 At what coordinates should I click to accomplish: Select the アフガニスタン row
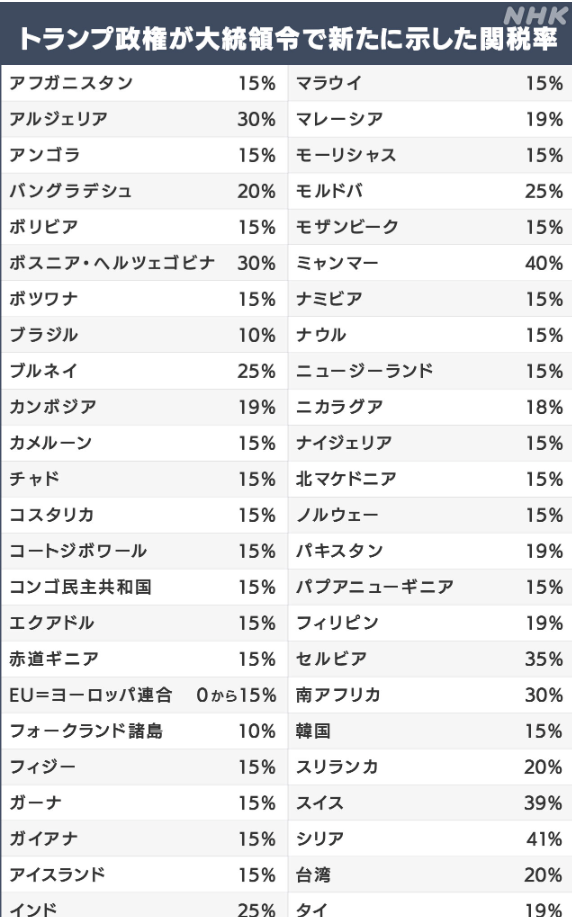point(144,83)
